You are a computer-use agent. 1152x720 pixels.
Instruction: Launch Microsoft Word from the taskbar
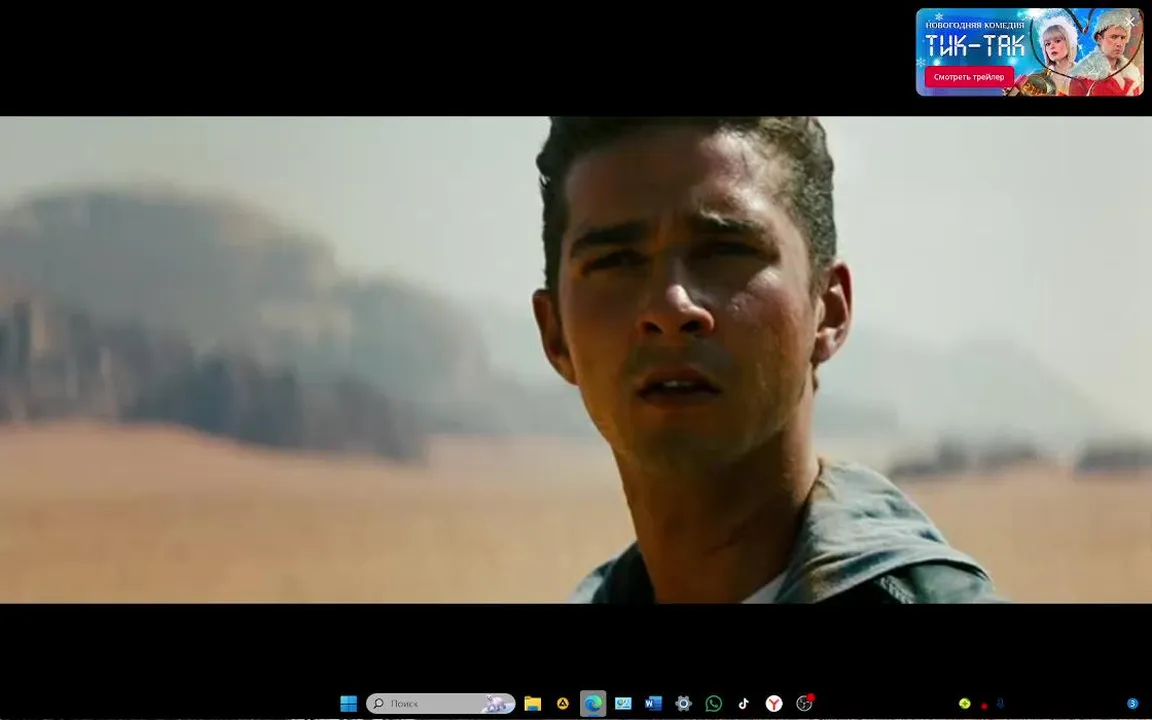[x=653, y=704]
